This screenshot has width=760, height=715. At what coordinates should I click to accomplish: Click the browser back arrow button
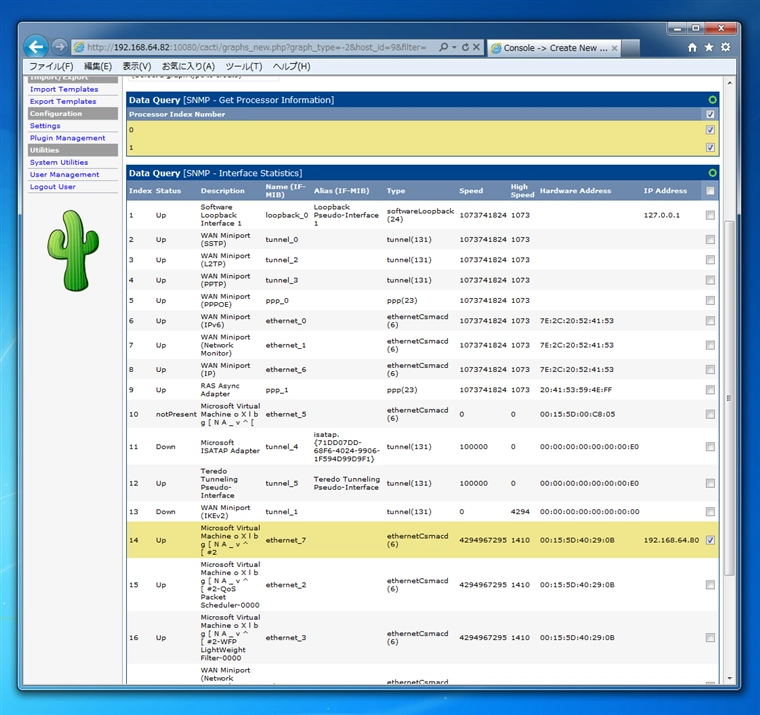36,47
